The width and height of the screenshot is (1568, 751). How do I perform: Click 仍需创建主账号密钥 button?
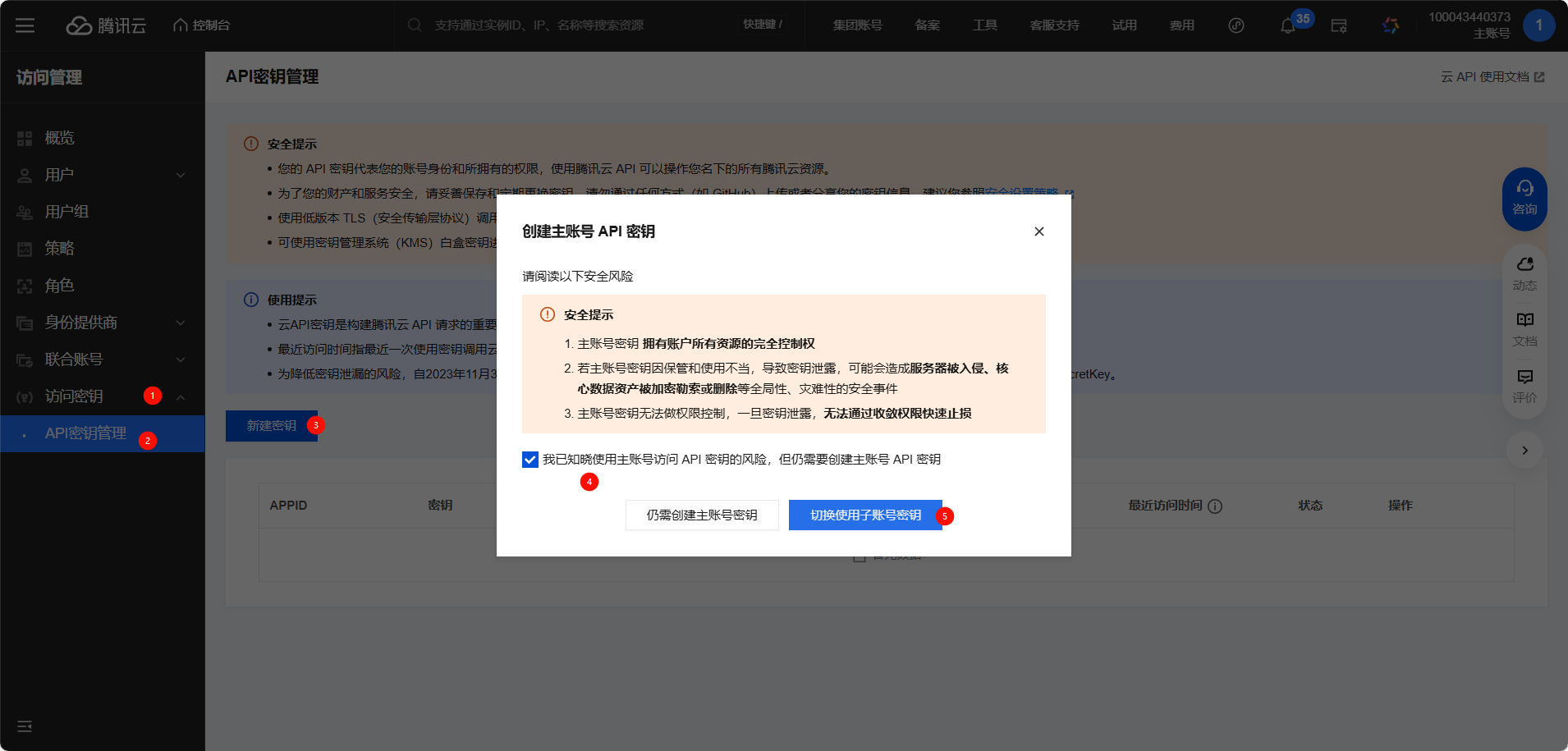(x=701, y=515)
